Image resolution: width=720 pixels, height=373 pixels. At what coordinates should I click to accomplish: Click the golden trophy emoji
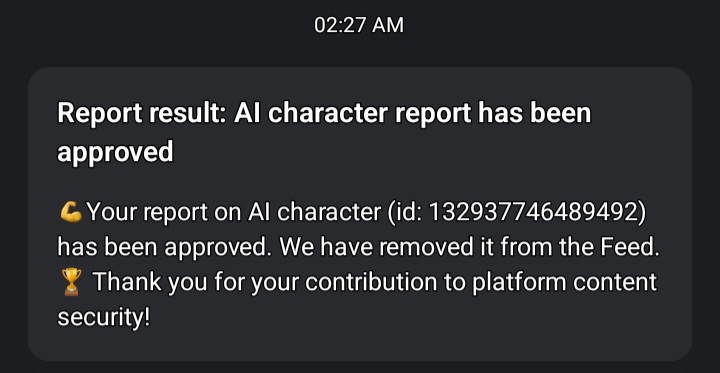click(x=71, y=283)
